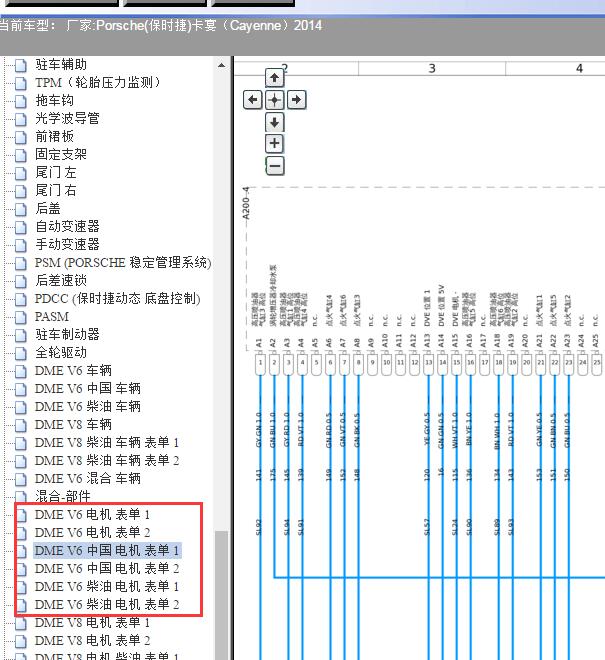Open 尾门 右 diagram
This screenshot has height=660, width=605.
[x=56, y=191]
